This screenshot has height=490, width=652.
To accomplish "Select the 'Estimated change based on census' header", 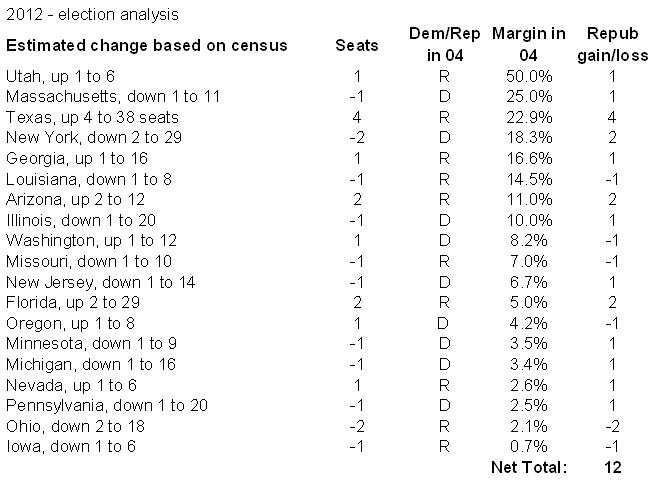I will (147, 46).
